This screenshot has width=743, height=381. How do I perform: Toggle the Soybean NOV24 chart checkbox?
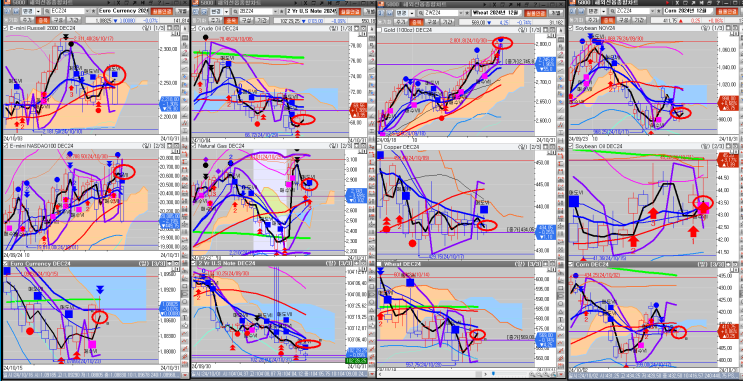coord(571,28)
